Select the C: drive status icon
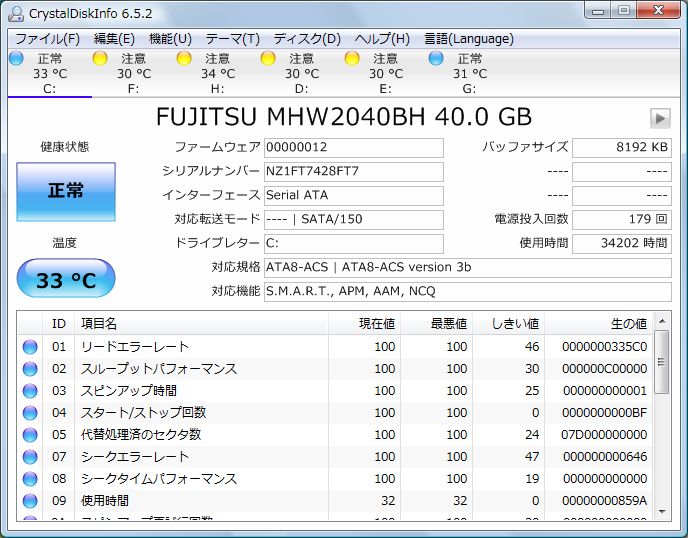The image size is (688, 538). [x=17, y=58]
